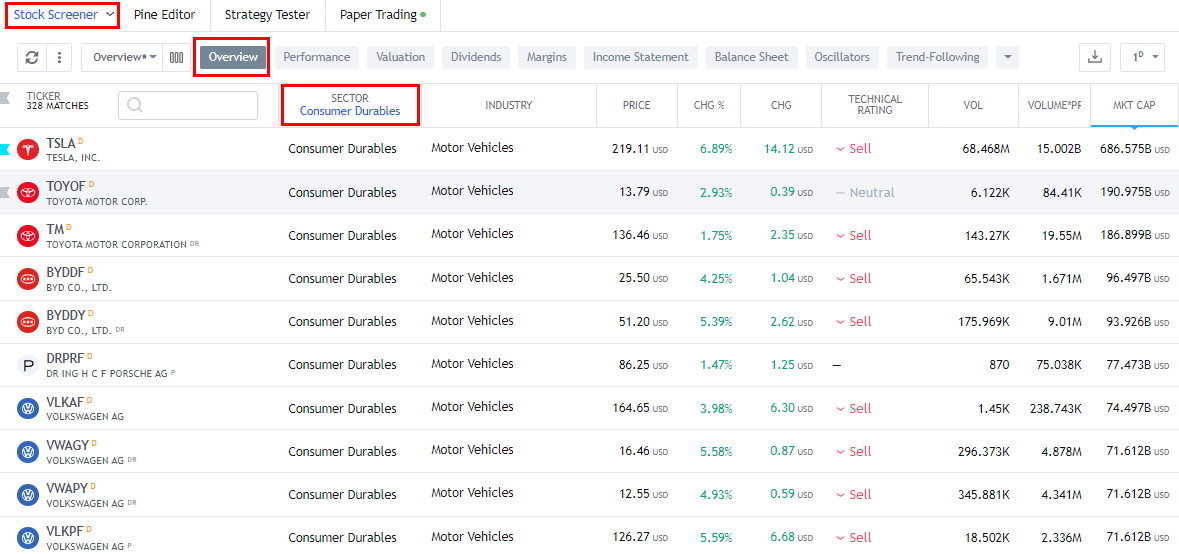Click DRPRF volume value 870
The image size is (1179, 554).
tap(999, 365)
